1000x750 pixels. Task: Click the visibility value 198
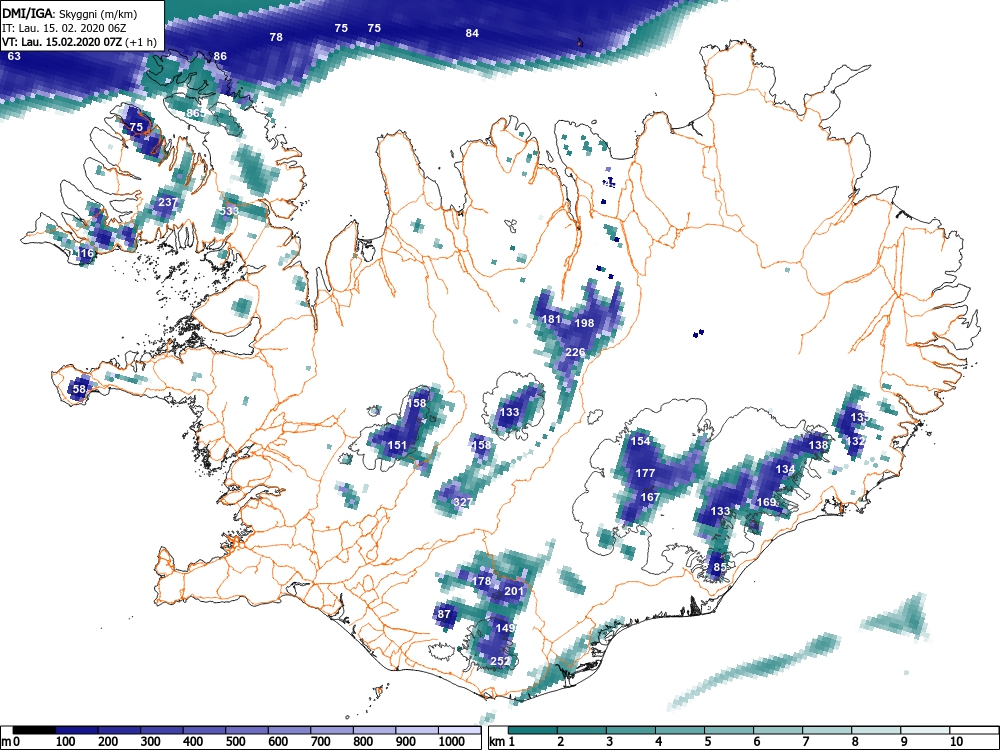coord(584,323)
